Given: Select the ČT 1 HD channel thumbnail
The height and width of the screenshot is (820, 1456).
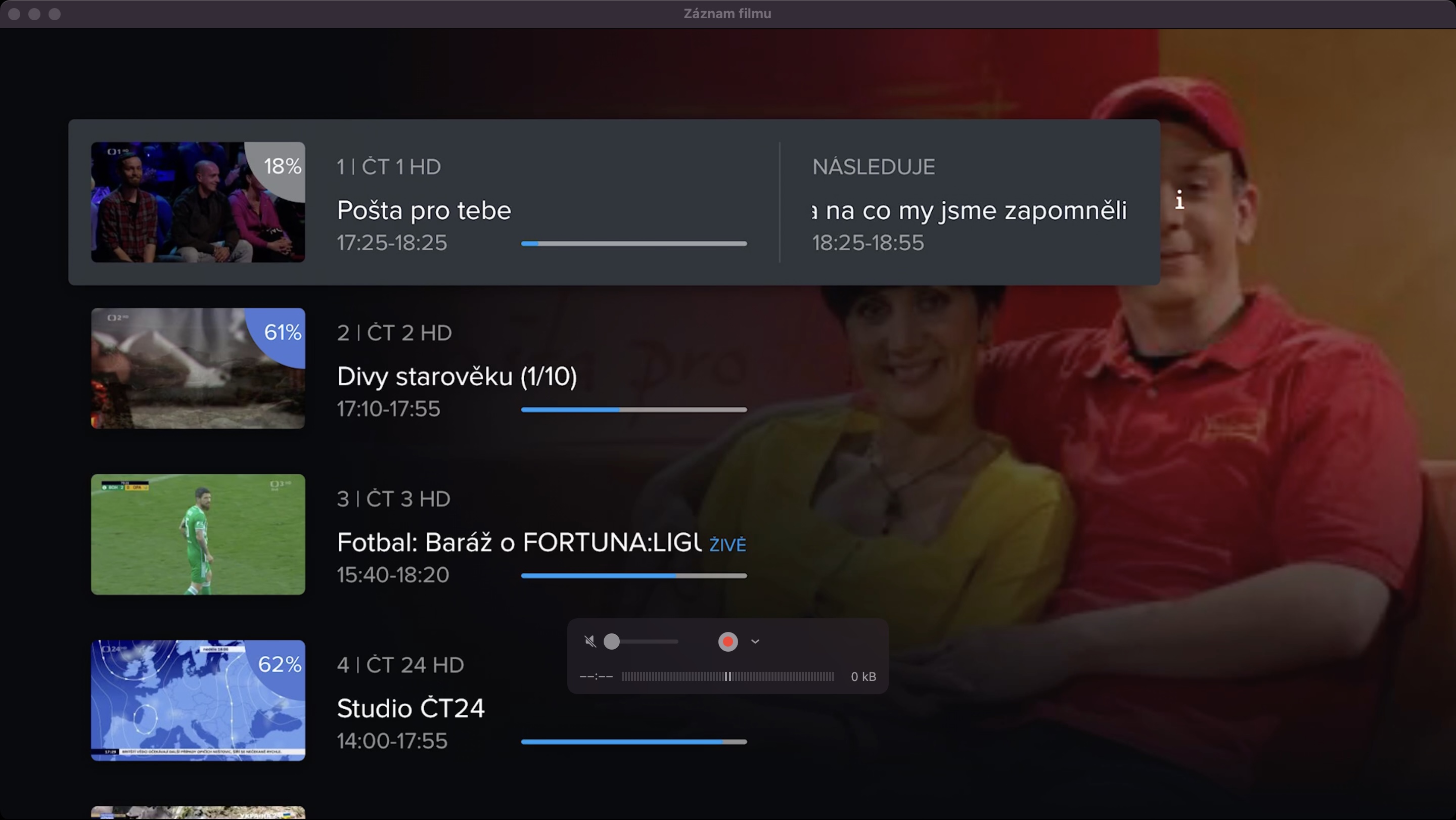Looking at the screenshot, I should 198,202.
